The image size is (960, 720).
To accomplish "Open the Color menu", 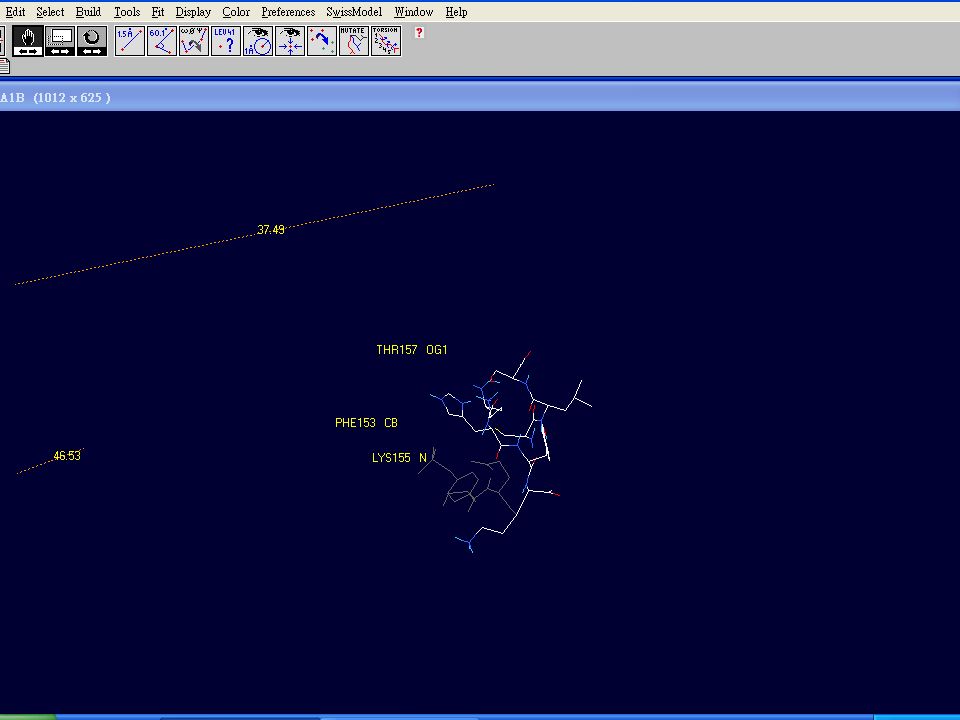I will [x=236, y=12].
